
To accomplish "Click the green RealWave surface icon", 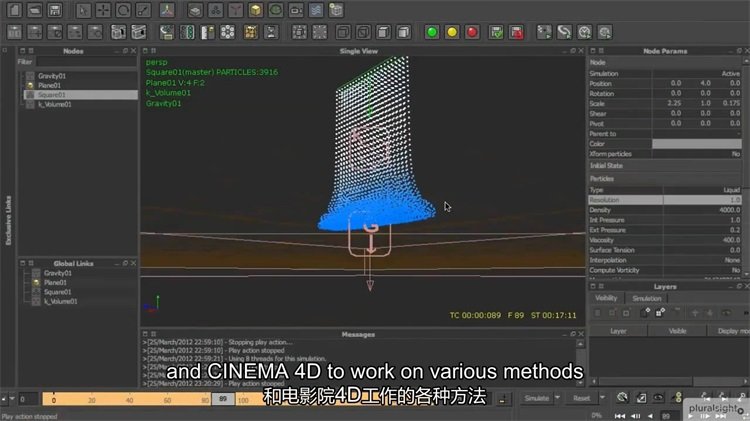I will (x=276, y=10).
